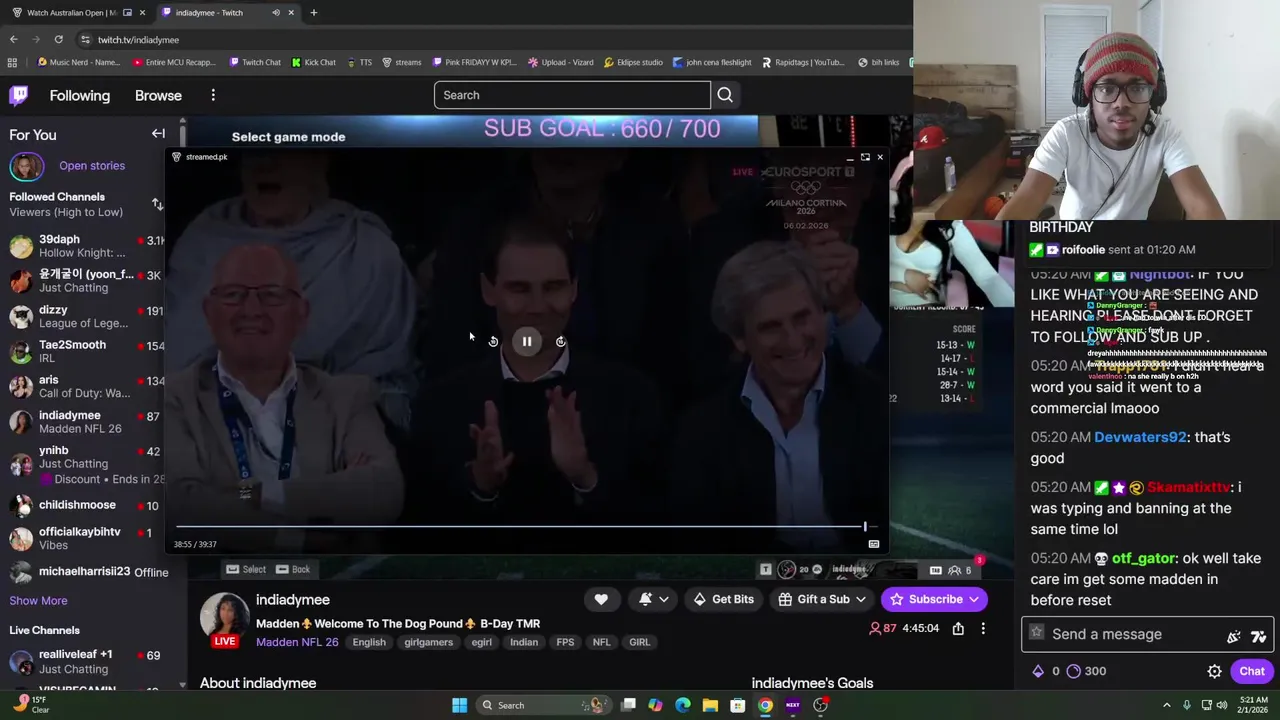
Task: Click the indiadymee avatar picture
Action: [x=224, y=614]
